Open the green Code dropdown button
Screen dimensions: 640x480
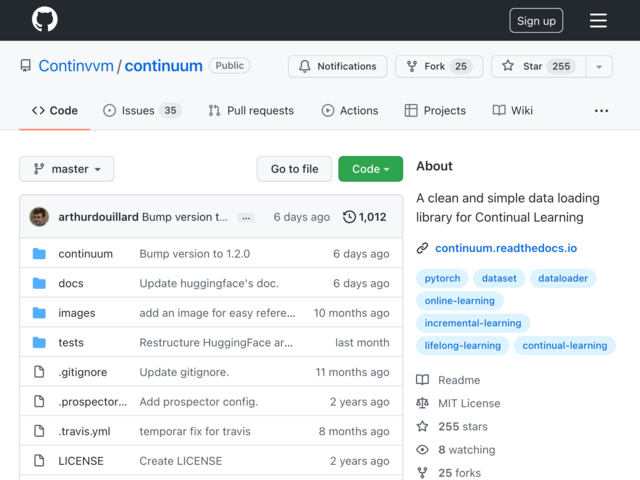[x=371, y=169]
